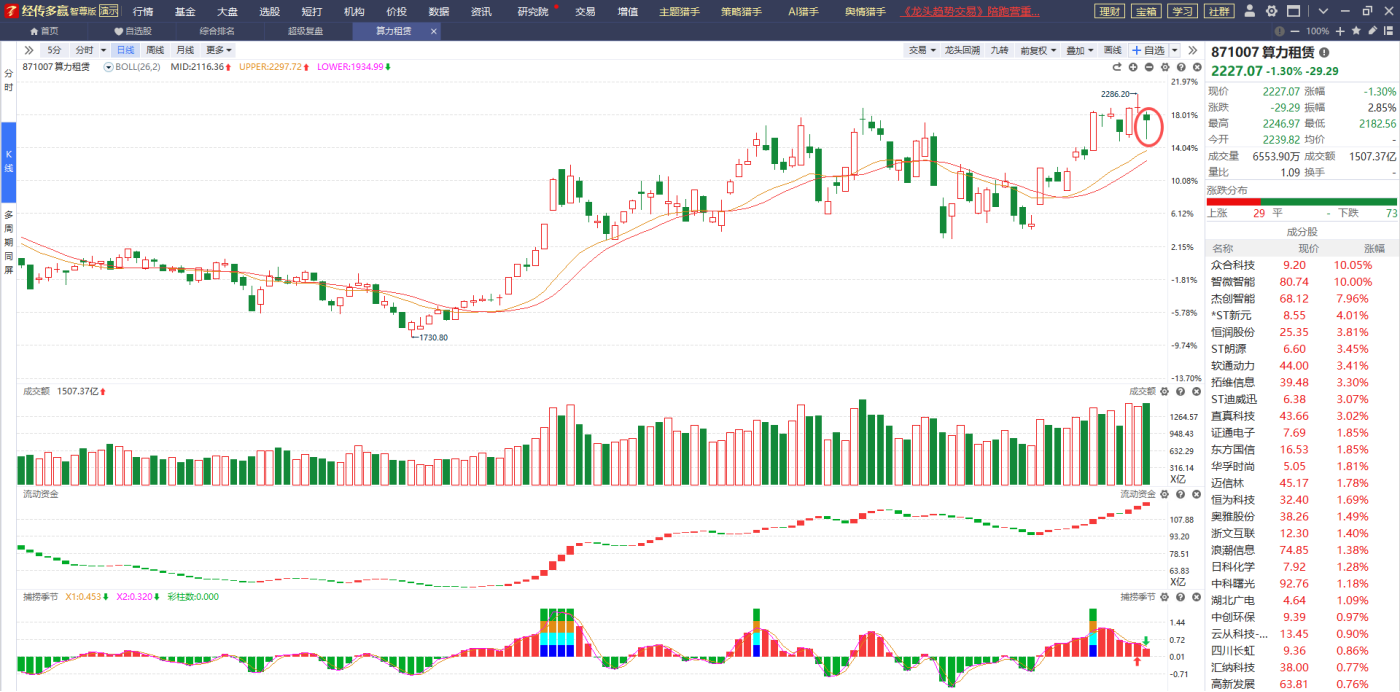Select the 5分 period button
This screenshot has width=1400, height=692.
(x=54, y=50)
